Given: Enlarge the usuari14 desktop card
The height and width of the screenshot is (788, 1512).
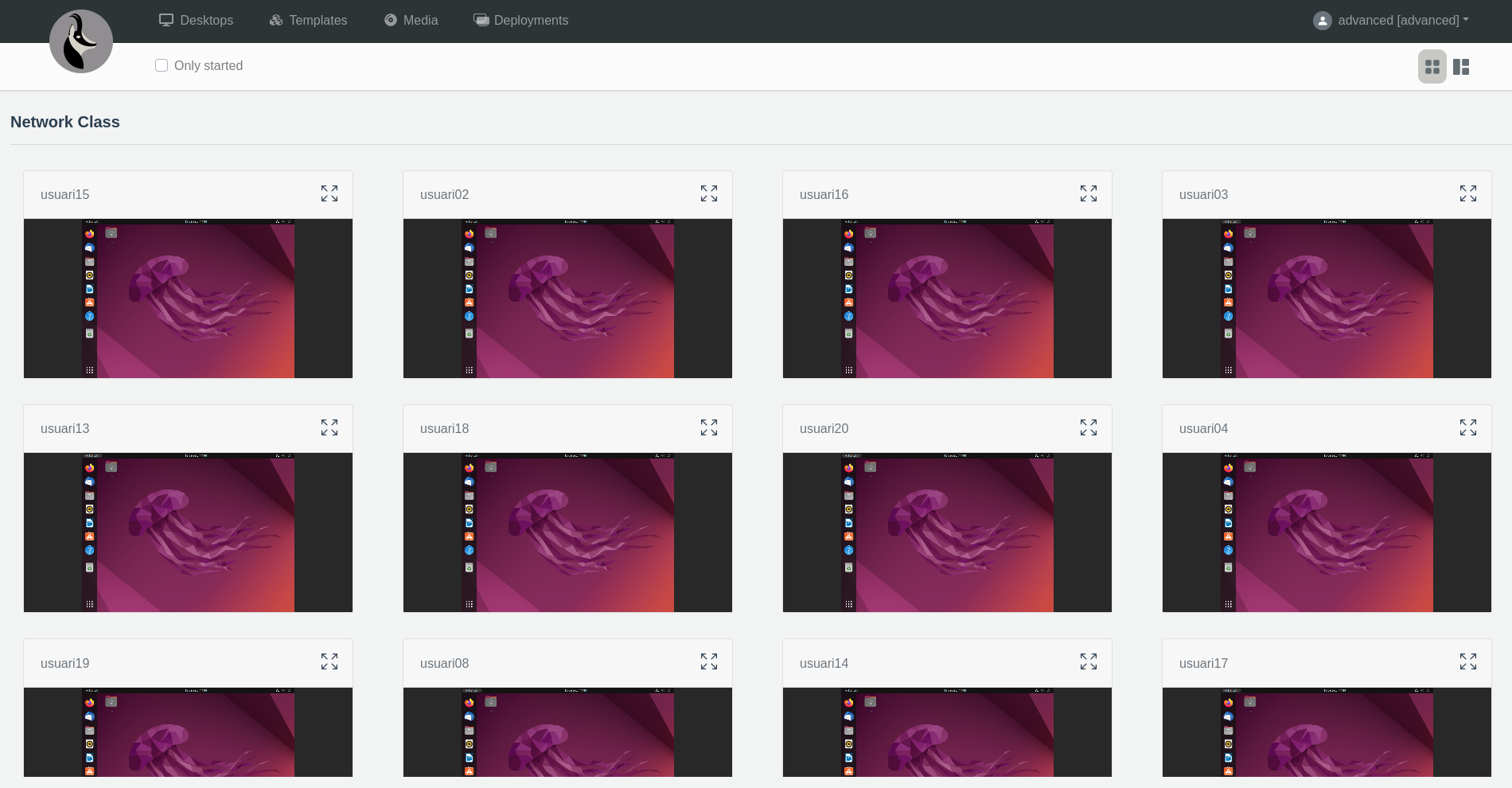Looking at the screenshot, I should tap(1089, 661).
